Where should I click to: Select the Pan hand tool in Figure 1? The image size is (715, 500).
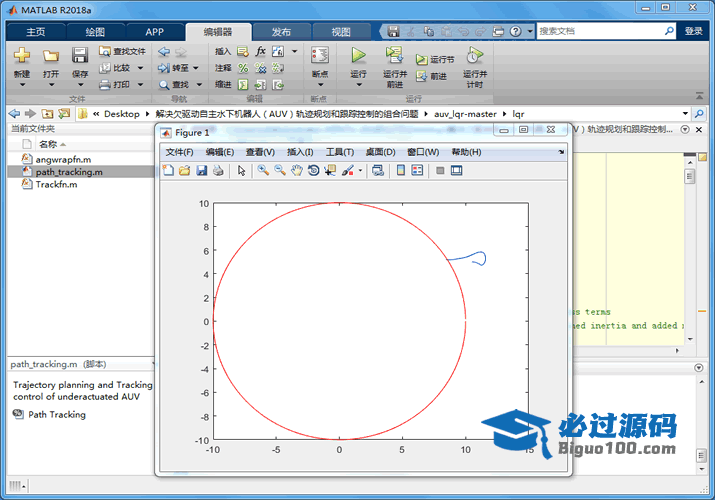297,170
